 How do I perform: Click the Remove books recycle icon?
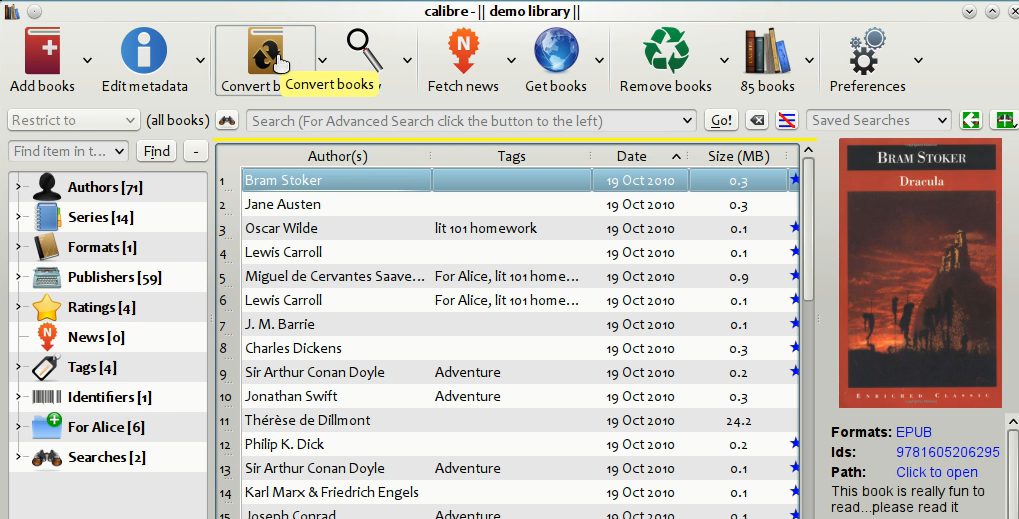pos(665,50)
